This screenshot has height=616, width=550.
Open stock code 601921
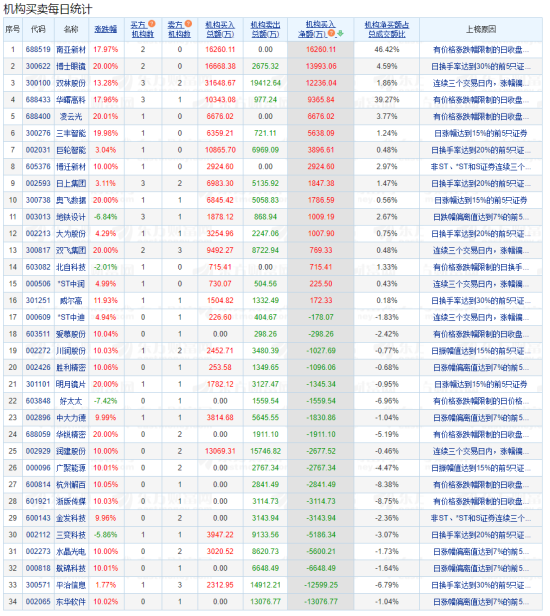click(38, 501)
